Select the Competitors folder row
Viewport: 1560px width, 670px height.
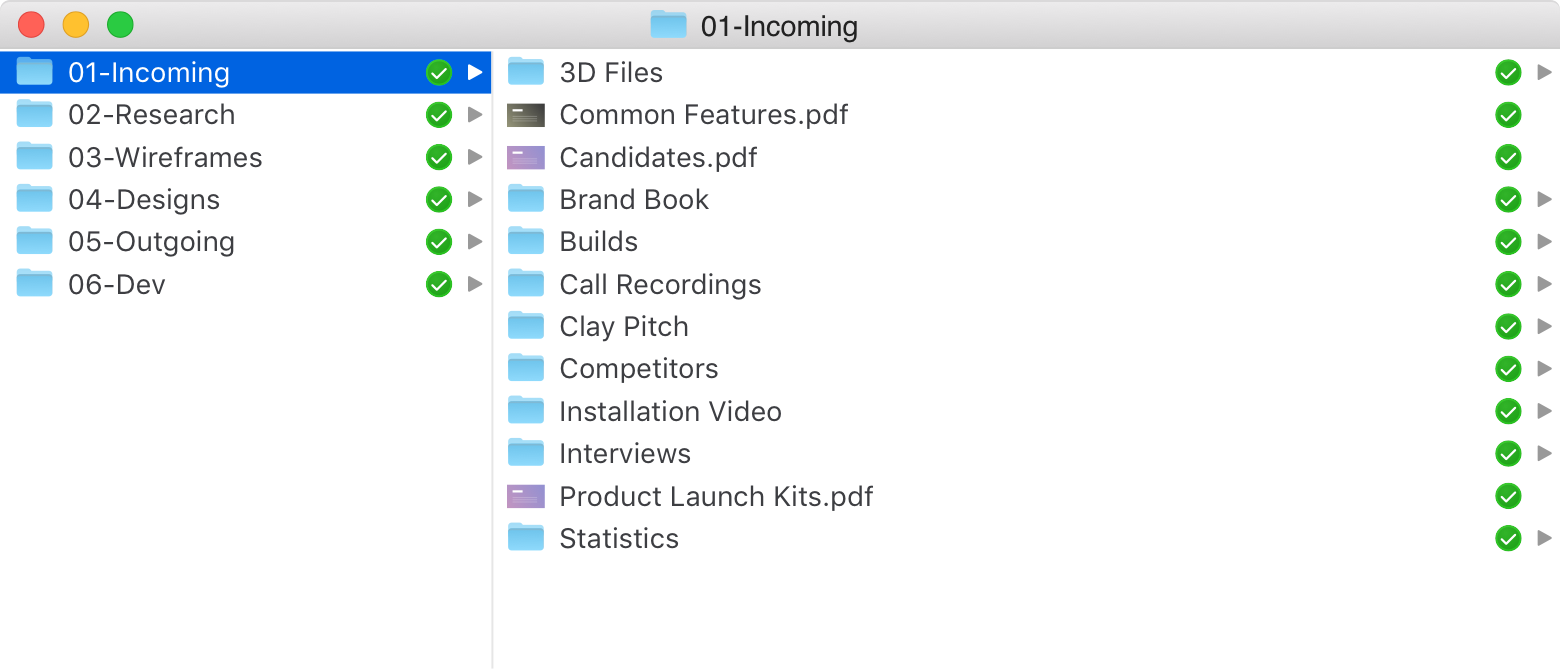click(x=638, y=369)
